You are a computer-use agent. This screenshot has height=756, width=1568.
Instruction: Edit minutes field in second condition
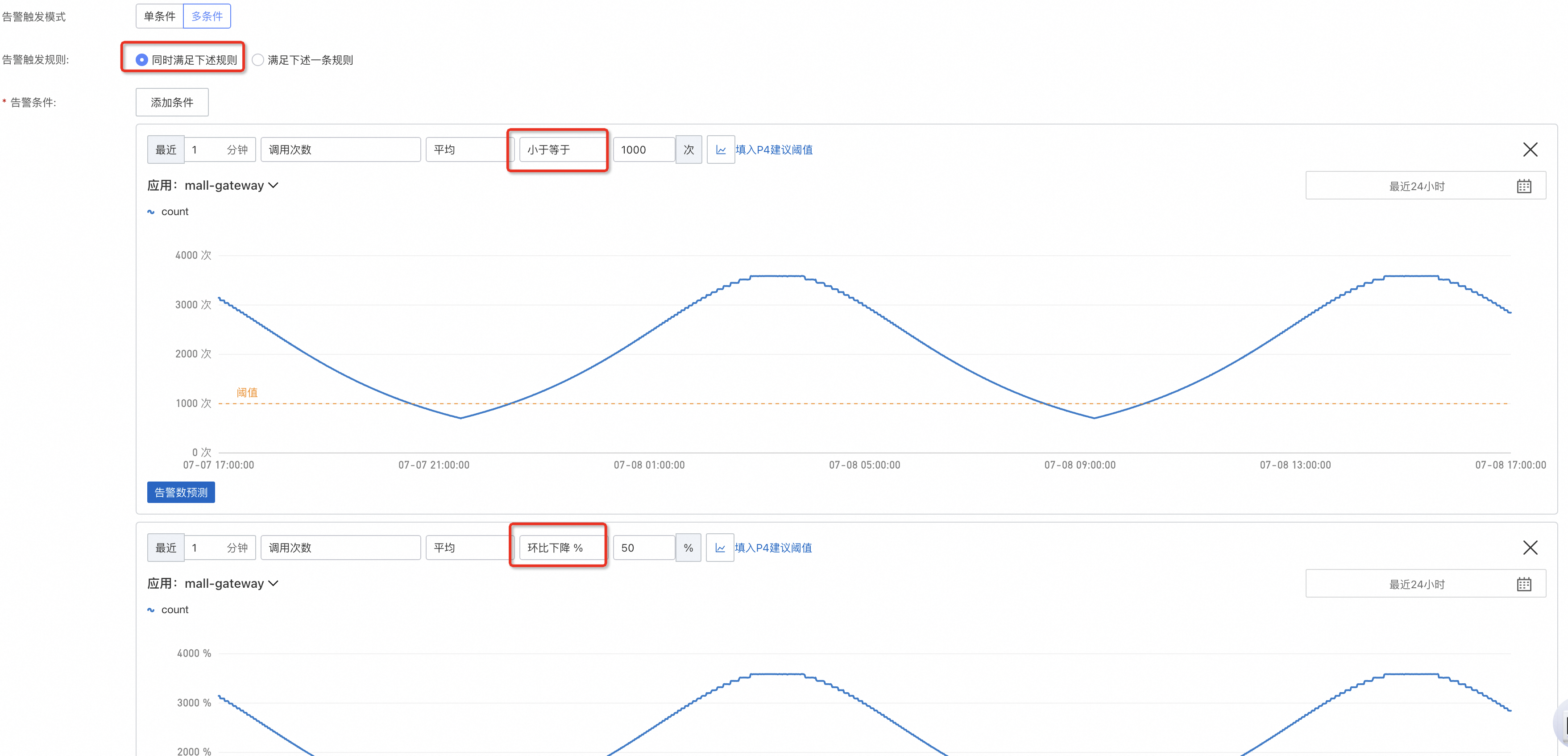tap(220, 548)
